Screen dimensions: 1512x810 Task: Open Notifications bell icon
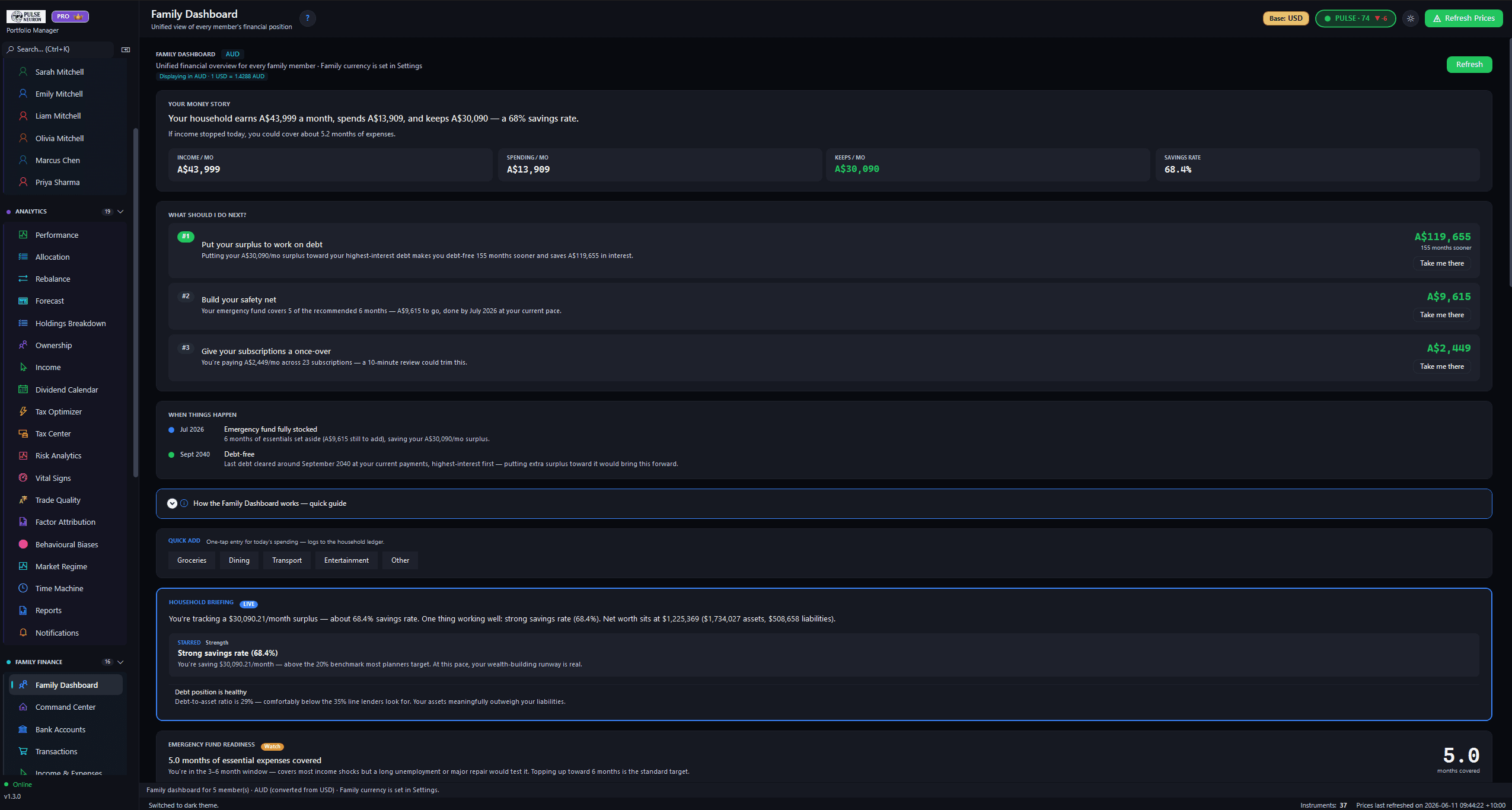(23, 633)
